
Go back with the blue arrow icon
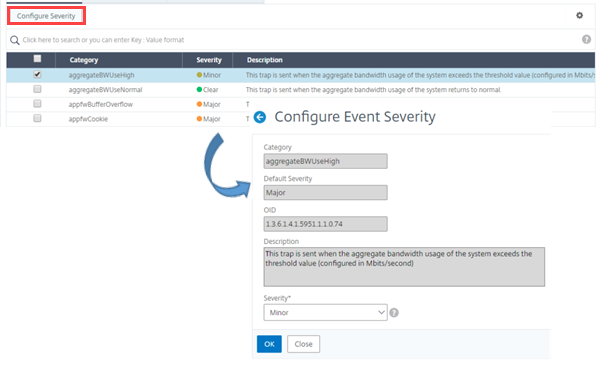(x=260, y=117)
